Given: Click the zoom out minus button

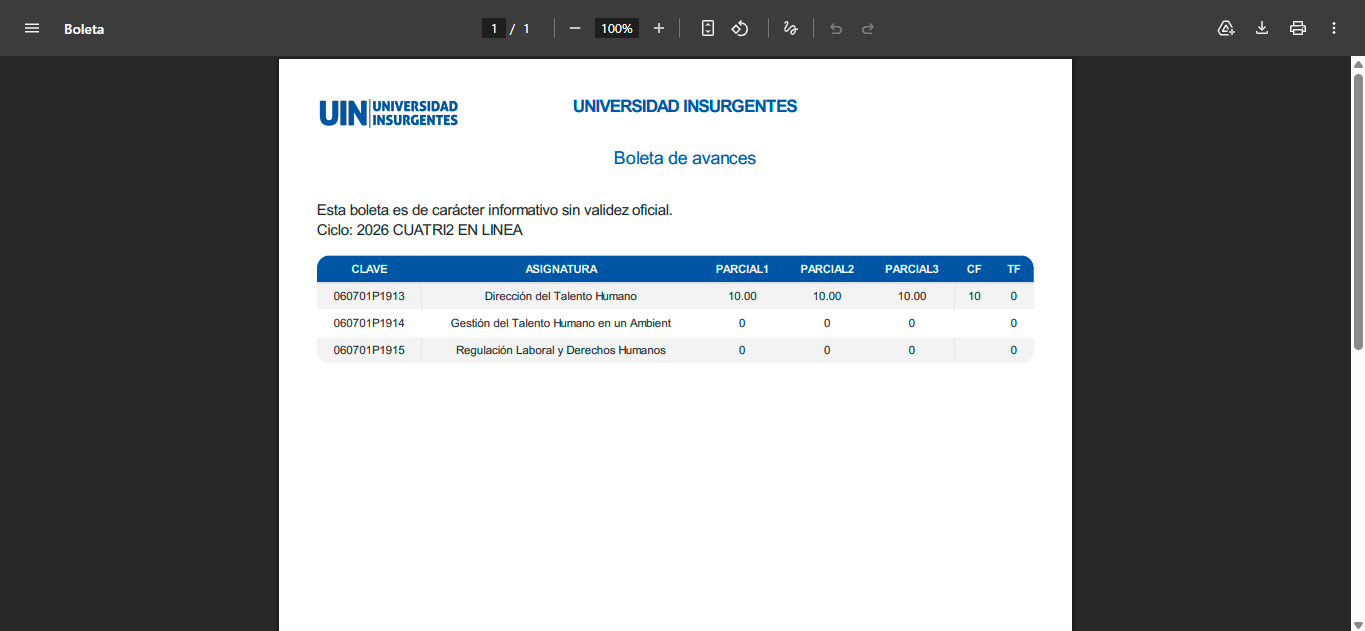Looking at the screenshot, I should point(575,28).
